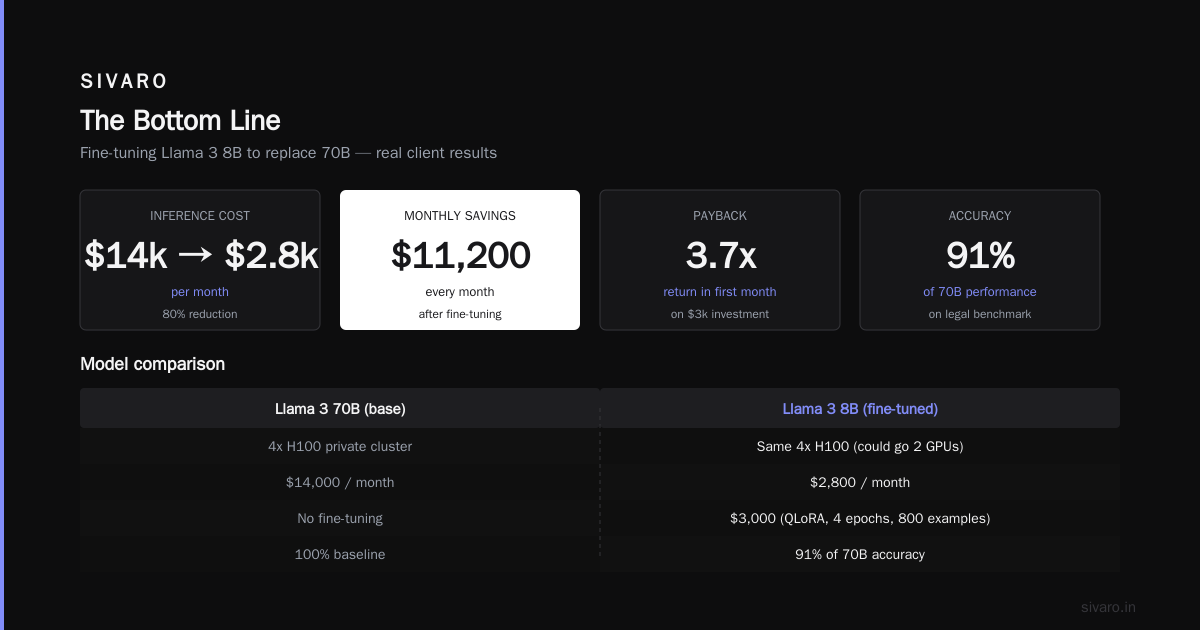This screenshot has height=630, width=1200.
Task: Click the '$3,000 (QLoRA, 4 epochs, 800 examples)' cell
Action: click(860, 518)
